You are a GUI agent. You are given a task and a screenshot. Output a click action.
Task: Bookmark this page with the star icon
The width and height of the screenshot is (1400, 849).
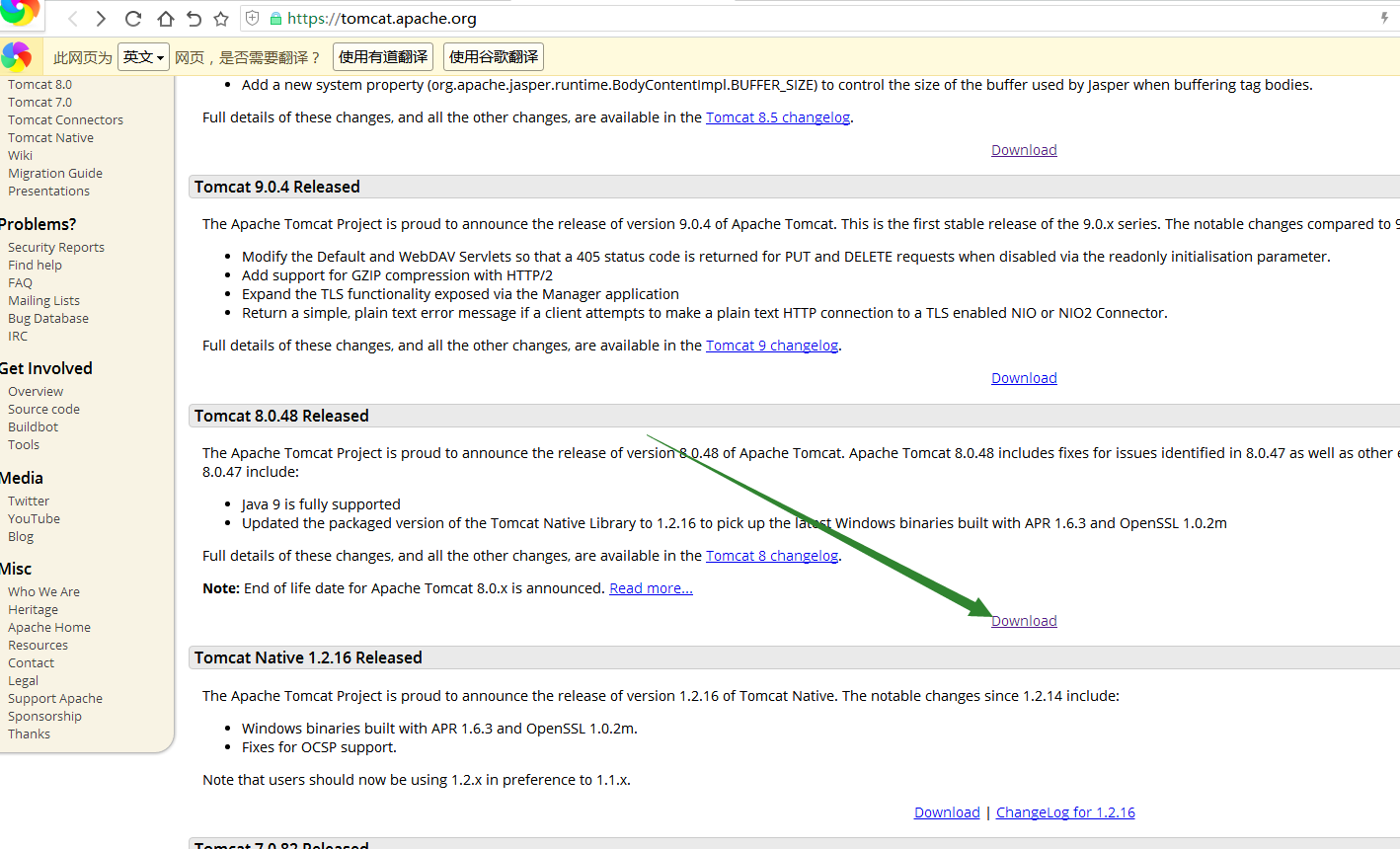click(x=221, y=19)
